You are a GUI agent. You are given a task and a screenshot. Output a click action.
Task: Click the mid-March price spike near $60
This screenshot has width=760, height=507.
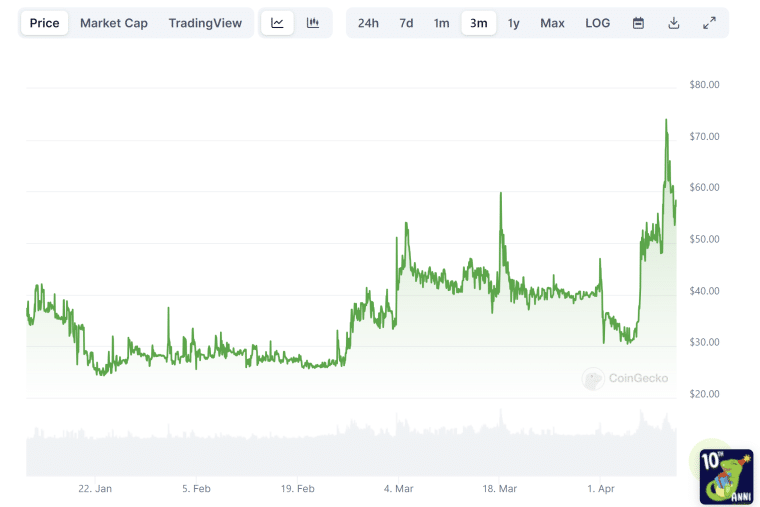(x=501, y=194)
